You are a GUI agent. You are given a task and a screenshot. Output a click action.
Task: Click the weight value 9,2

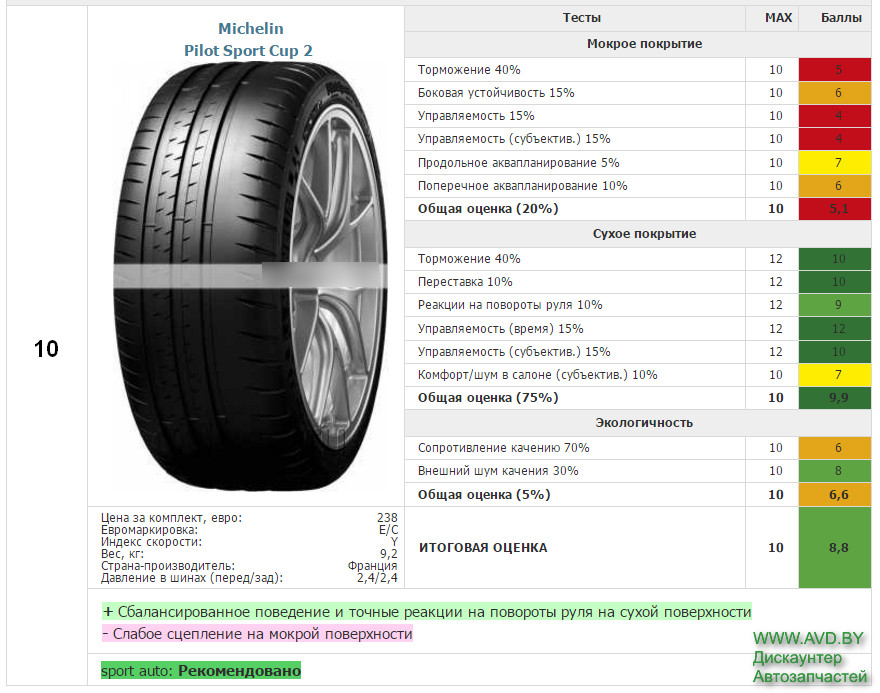click(388, 554)
